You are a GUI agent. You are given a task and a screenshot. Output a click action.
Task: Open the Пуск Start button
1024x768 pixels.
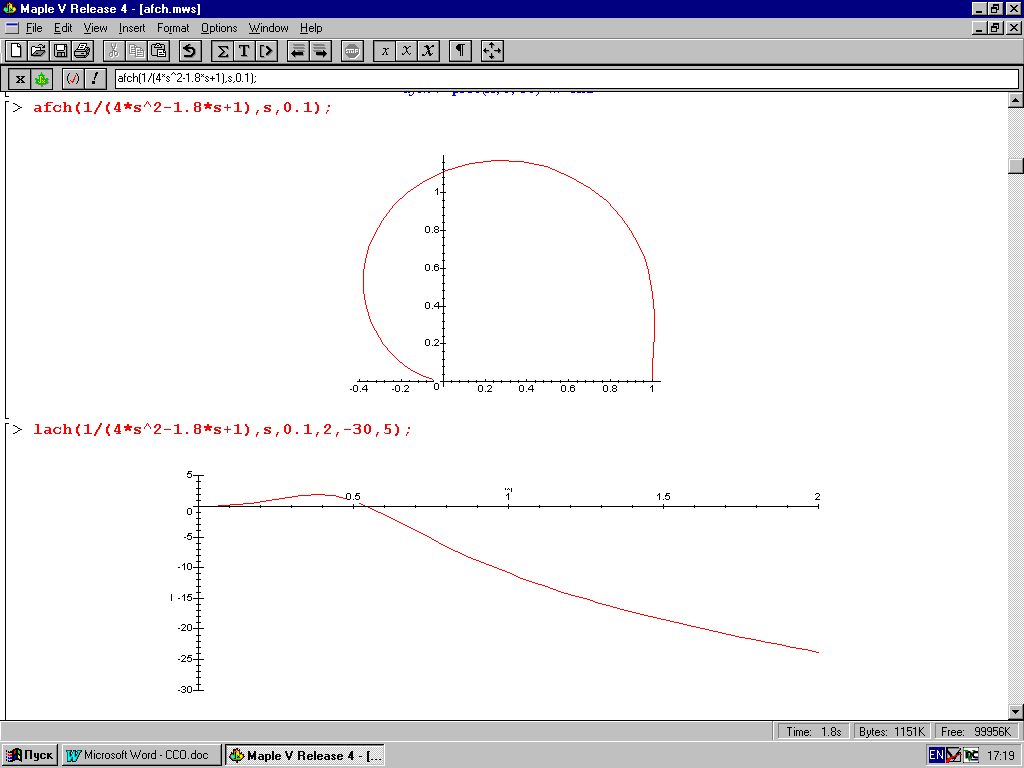point(29,755)
